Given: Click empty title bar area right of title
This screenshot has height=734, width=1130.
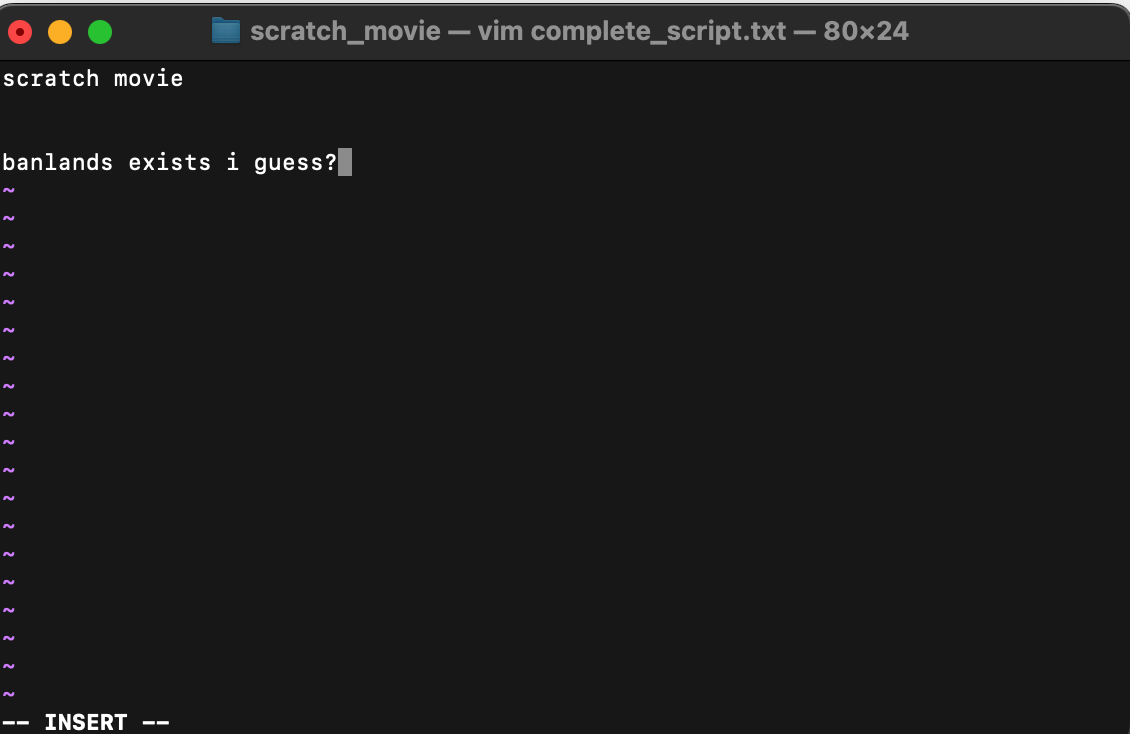Looking at the screenshot, I should (1020, 31).
